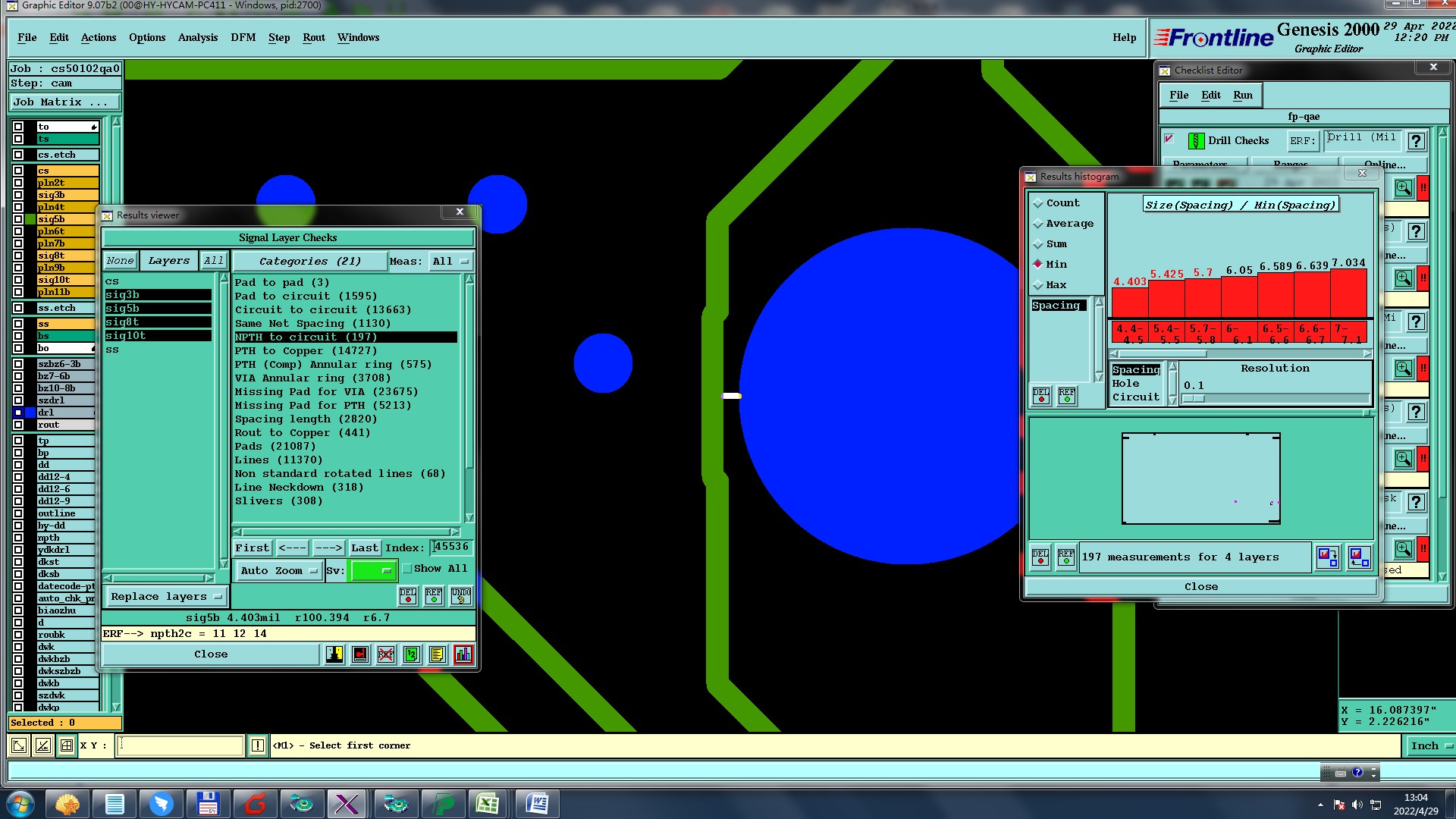This screenshot has height=819, width=1456.
Task: Click the Job Matrix button
Action: coord(64,102)
